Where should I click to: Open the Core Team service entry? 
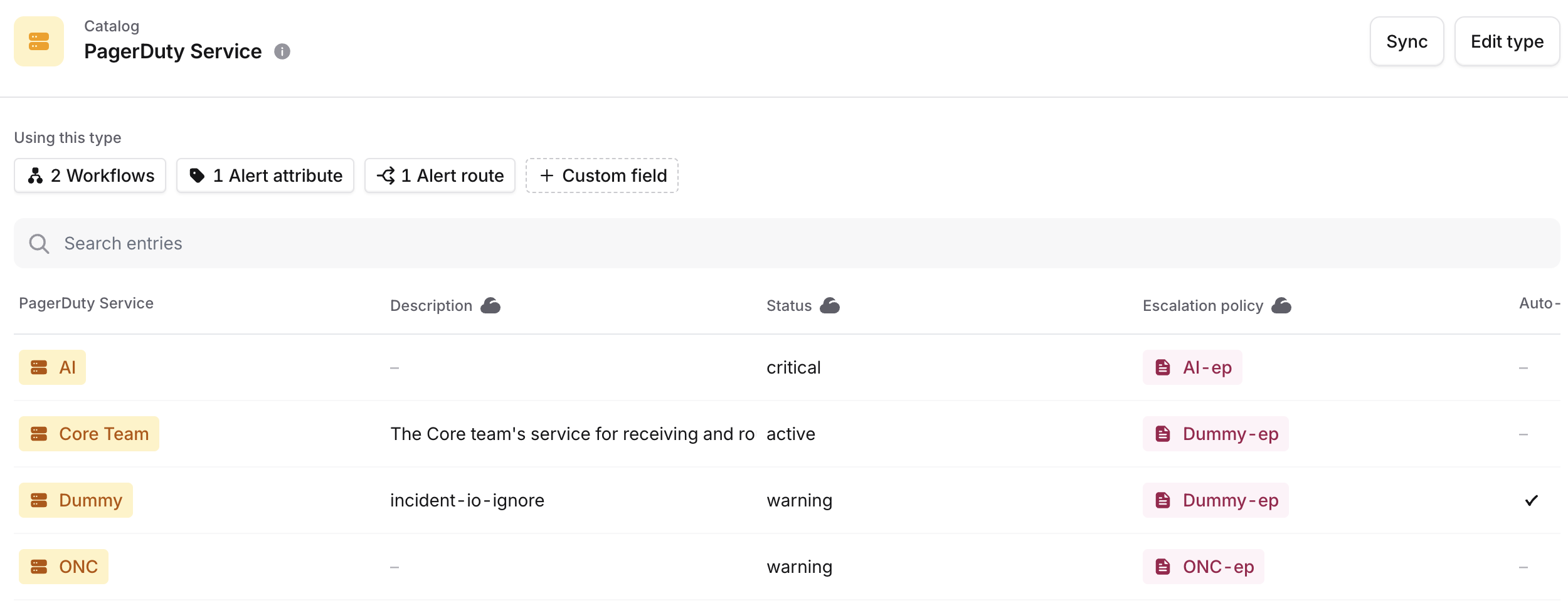89,434
